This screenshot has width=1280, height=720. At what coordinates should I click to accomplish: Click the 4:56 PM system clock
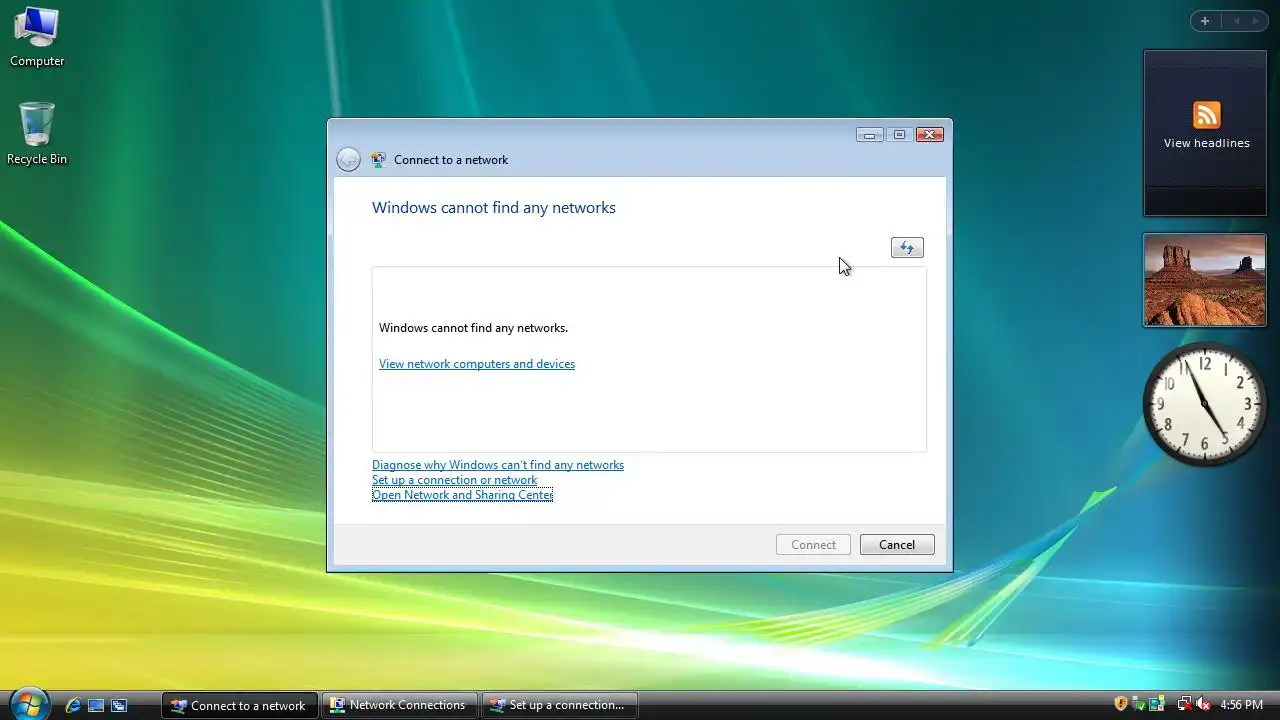point(1241,705)
